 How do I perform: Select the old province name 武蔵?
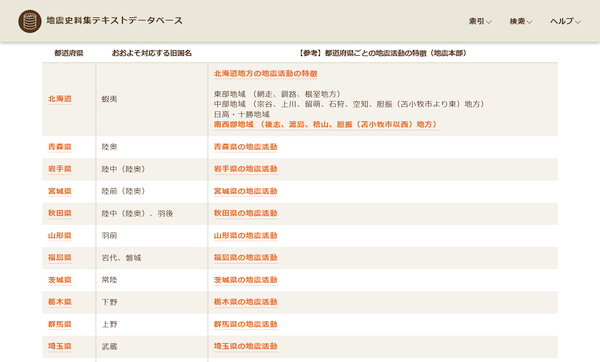109,347
